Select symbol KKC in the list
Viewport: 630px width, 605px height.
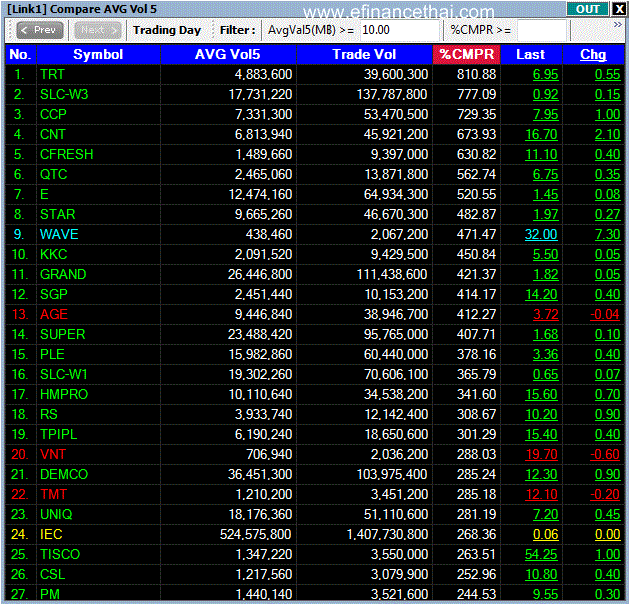pyautogui.click(x=53, y=254)
